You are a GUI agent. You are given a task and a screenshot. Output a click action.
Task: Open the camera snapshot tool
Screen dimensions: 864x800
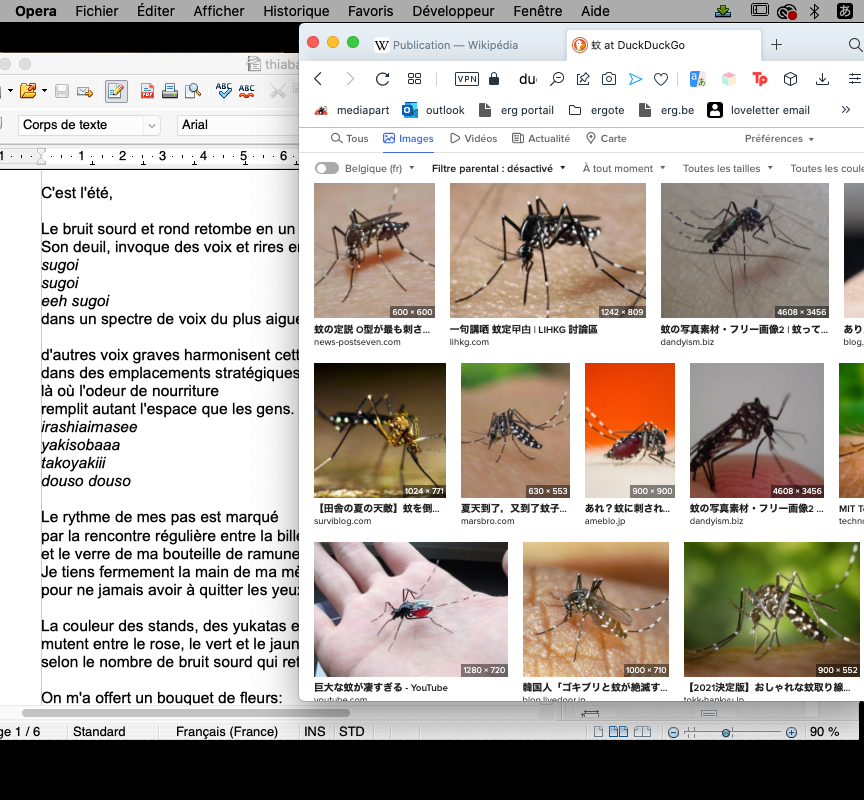click(x=609, y=79)
